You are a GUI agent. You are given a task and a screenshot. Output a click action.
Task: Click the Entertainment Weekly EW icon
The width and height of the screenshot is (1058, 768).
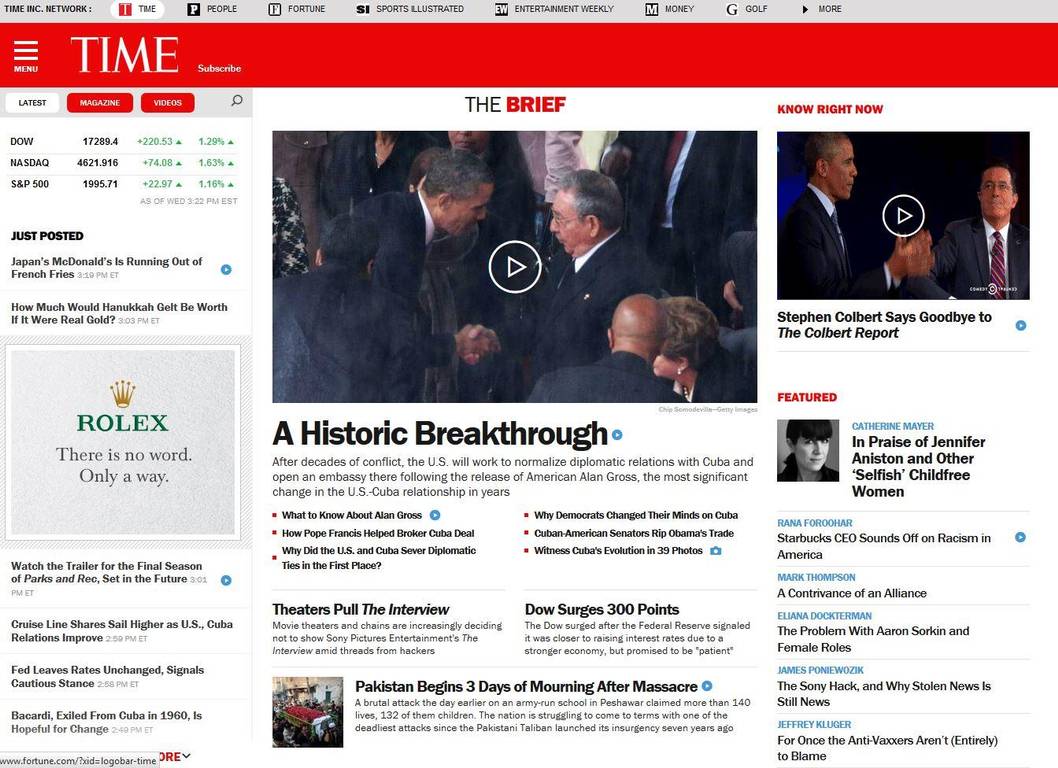tap(501, 9)
